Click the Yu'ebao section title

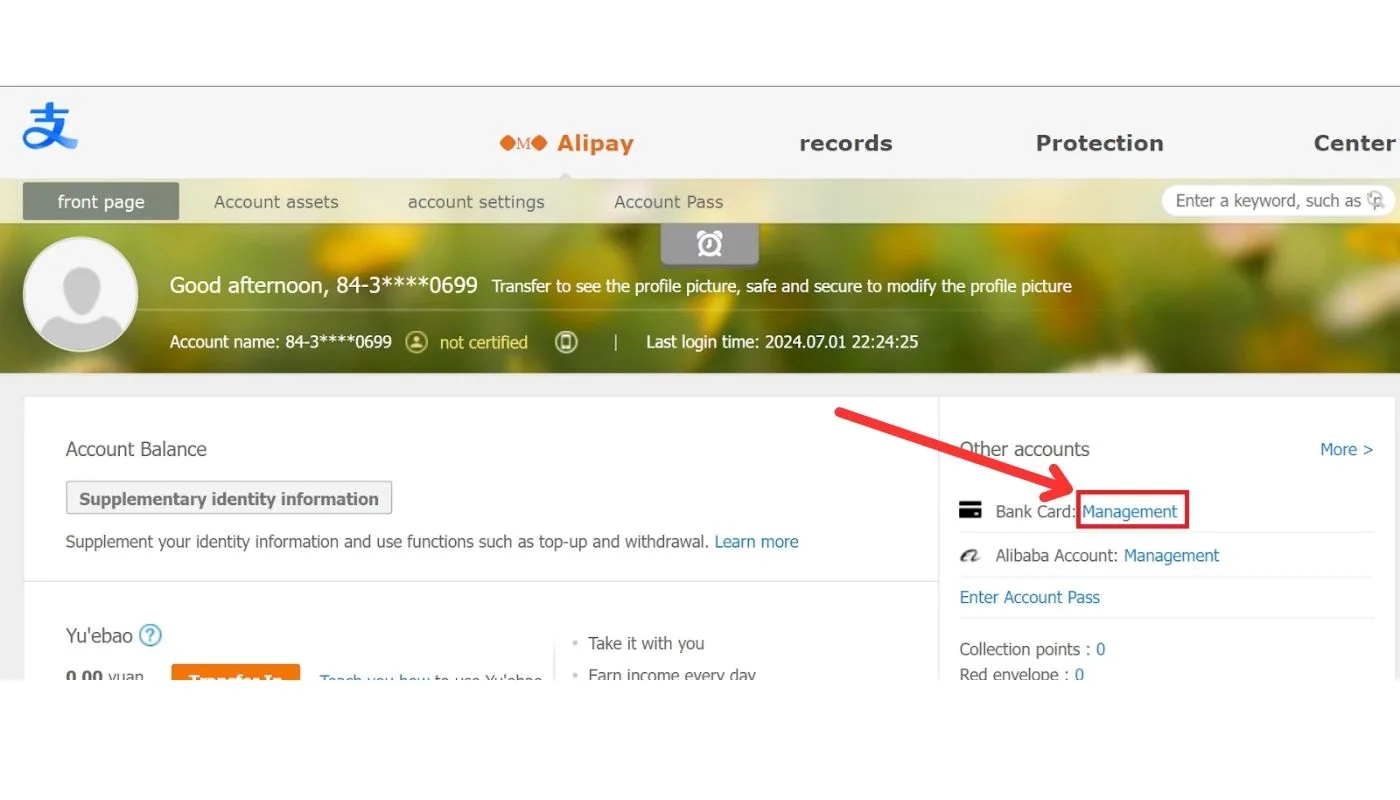[99, 635]
